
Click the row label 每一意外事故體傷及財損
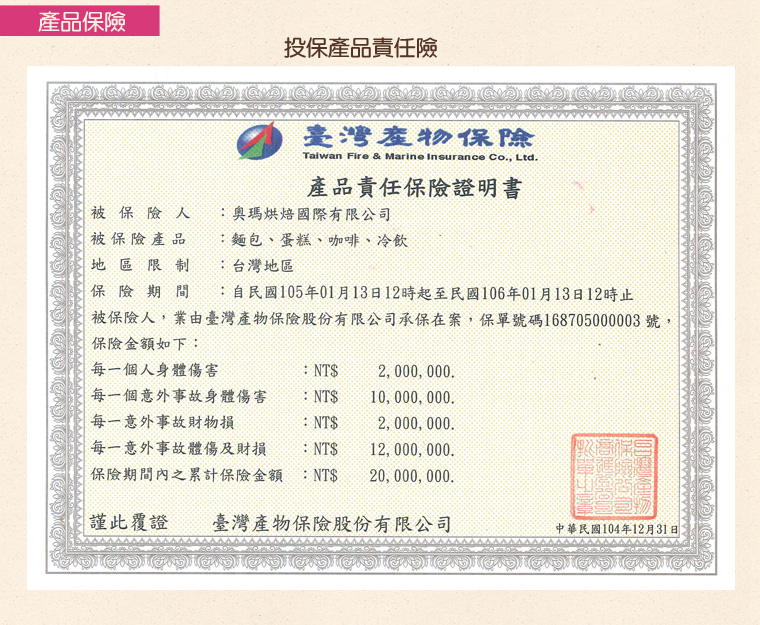pyautogui.click(x=178, y=449)
